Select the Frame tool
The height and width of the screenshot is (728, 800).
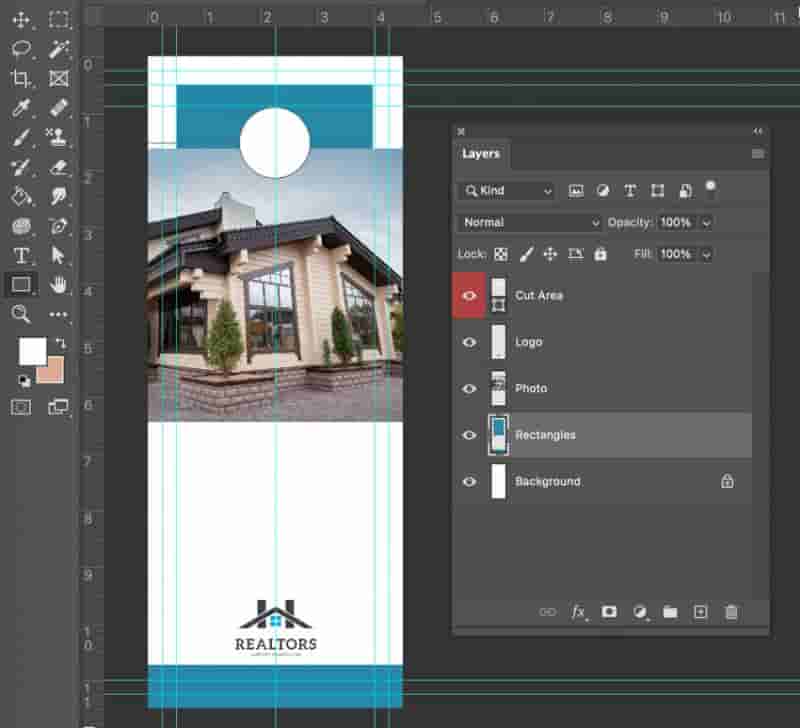tap(59, 79)
